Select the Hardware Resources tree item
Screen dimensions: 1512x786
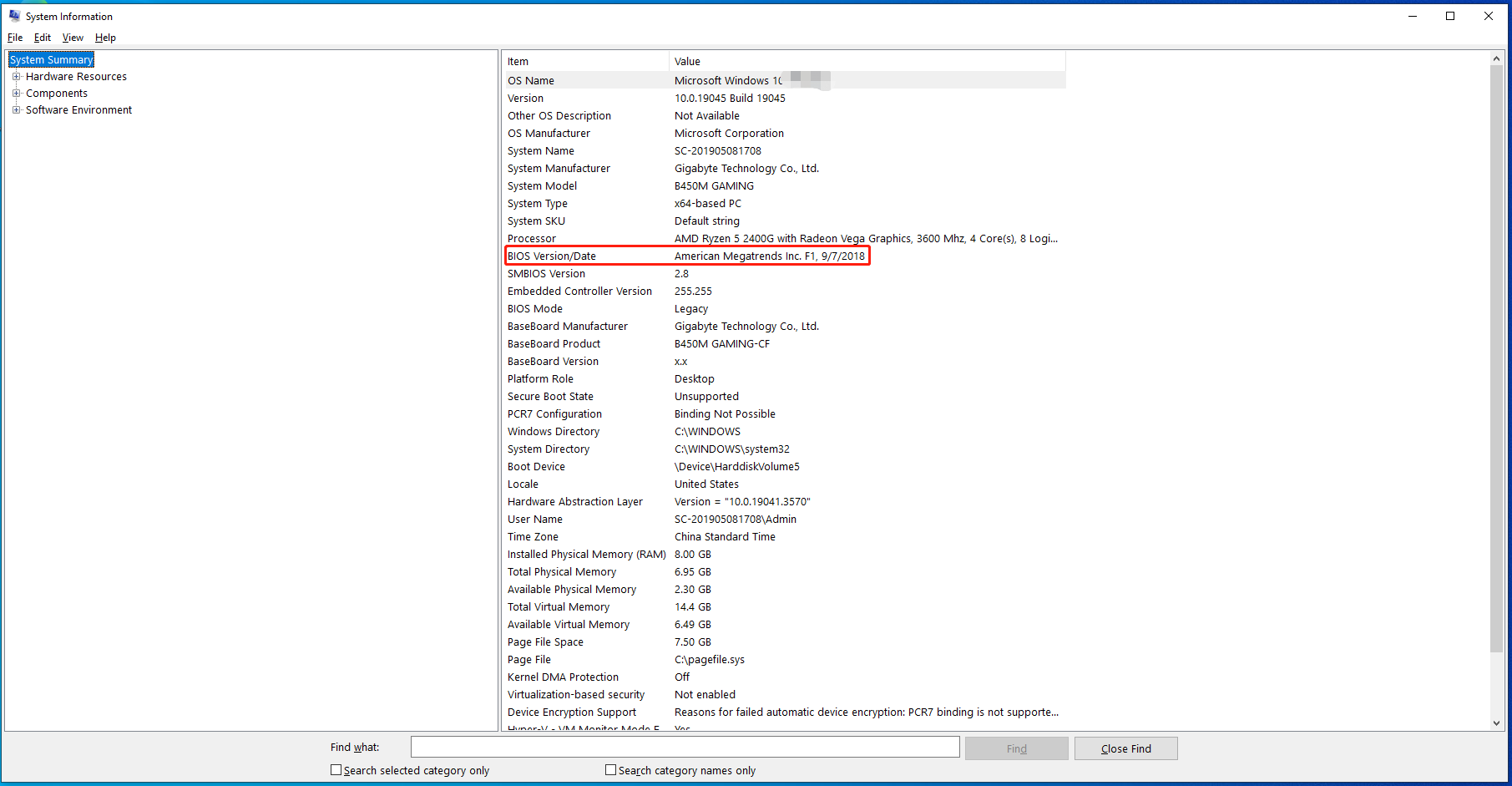(x=76, y=76)
